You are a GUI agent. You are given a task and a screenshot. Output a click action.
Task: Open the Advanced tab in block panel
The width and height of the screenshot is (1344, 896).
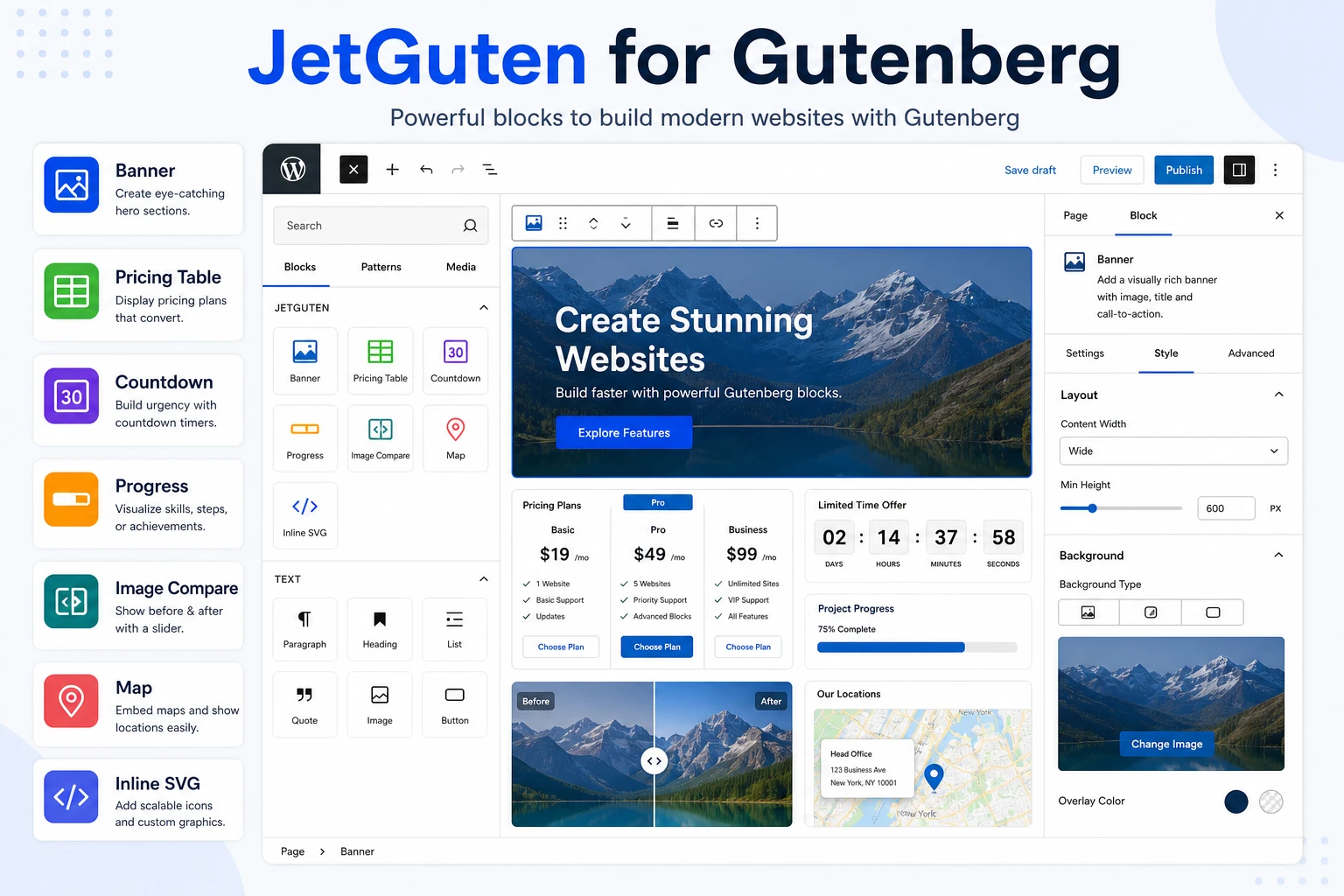[x=1251, y=353]
